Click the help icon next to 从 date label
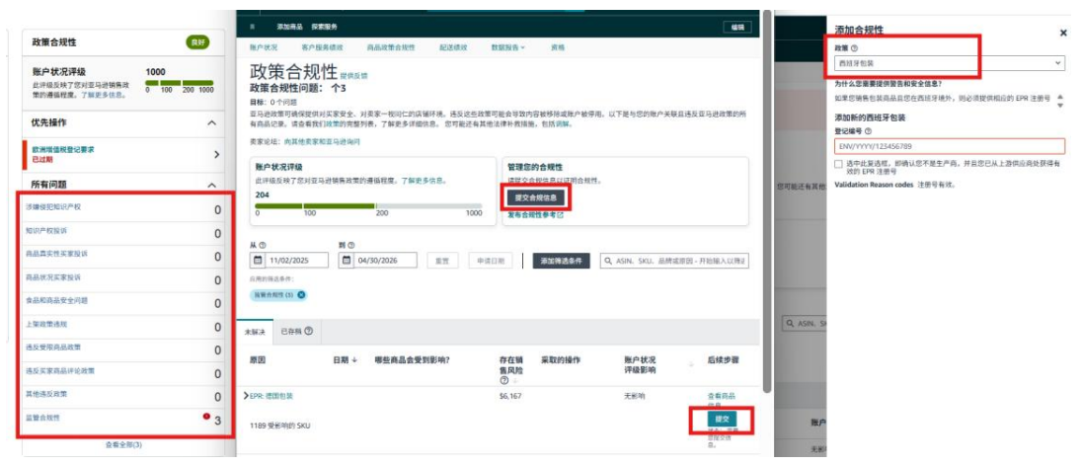Screen dimensions: 1080x465 (262, 245)
